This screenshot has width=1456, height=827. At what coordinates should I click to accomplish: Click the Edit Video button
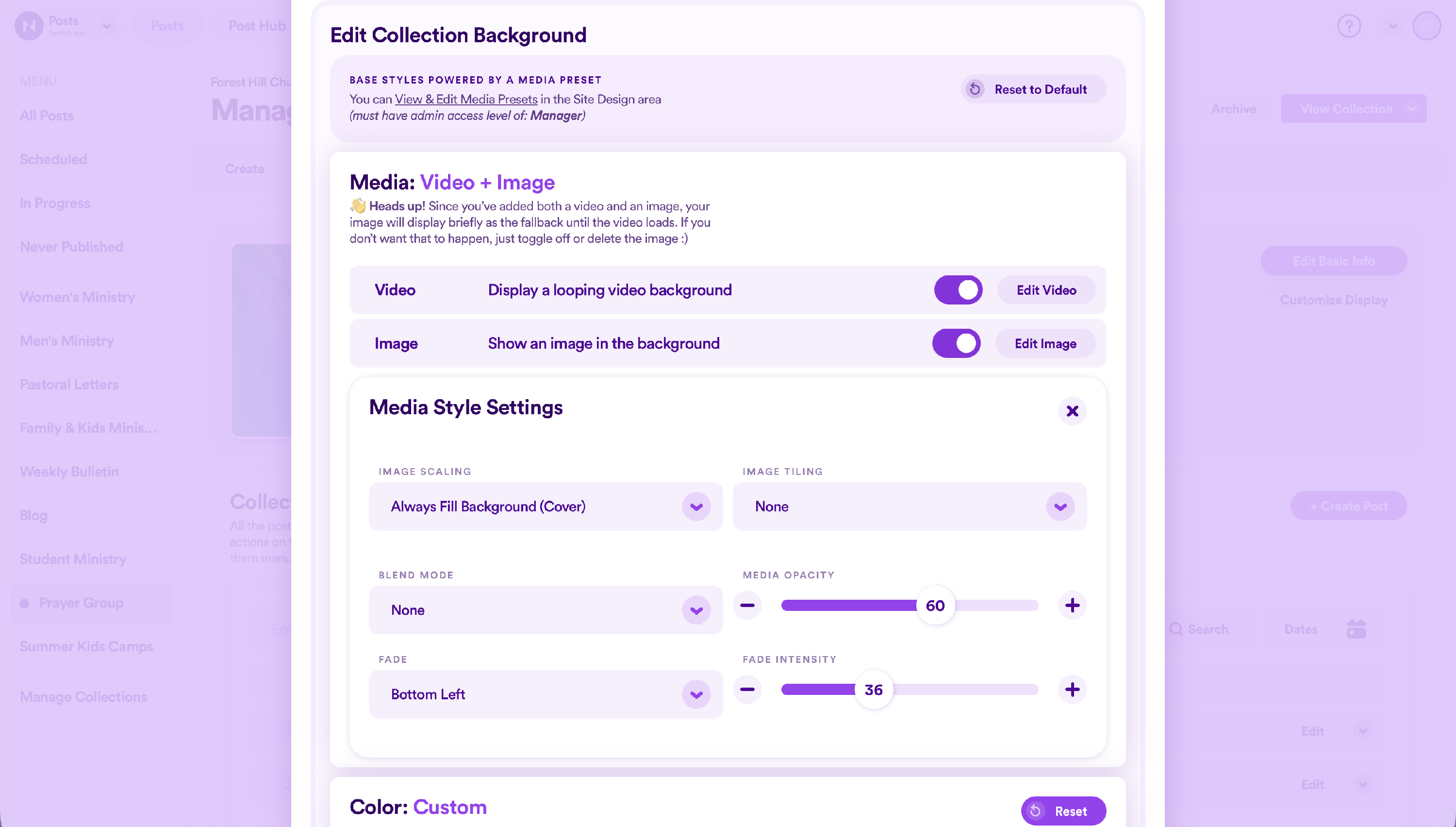(1046, 290)
